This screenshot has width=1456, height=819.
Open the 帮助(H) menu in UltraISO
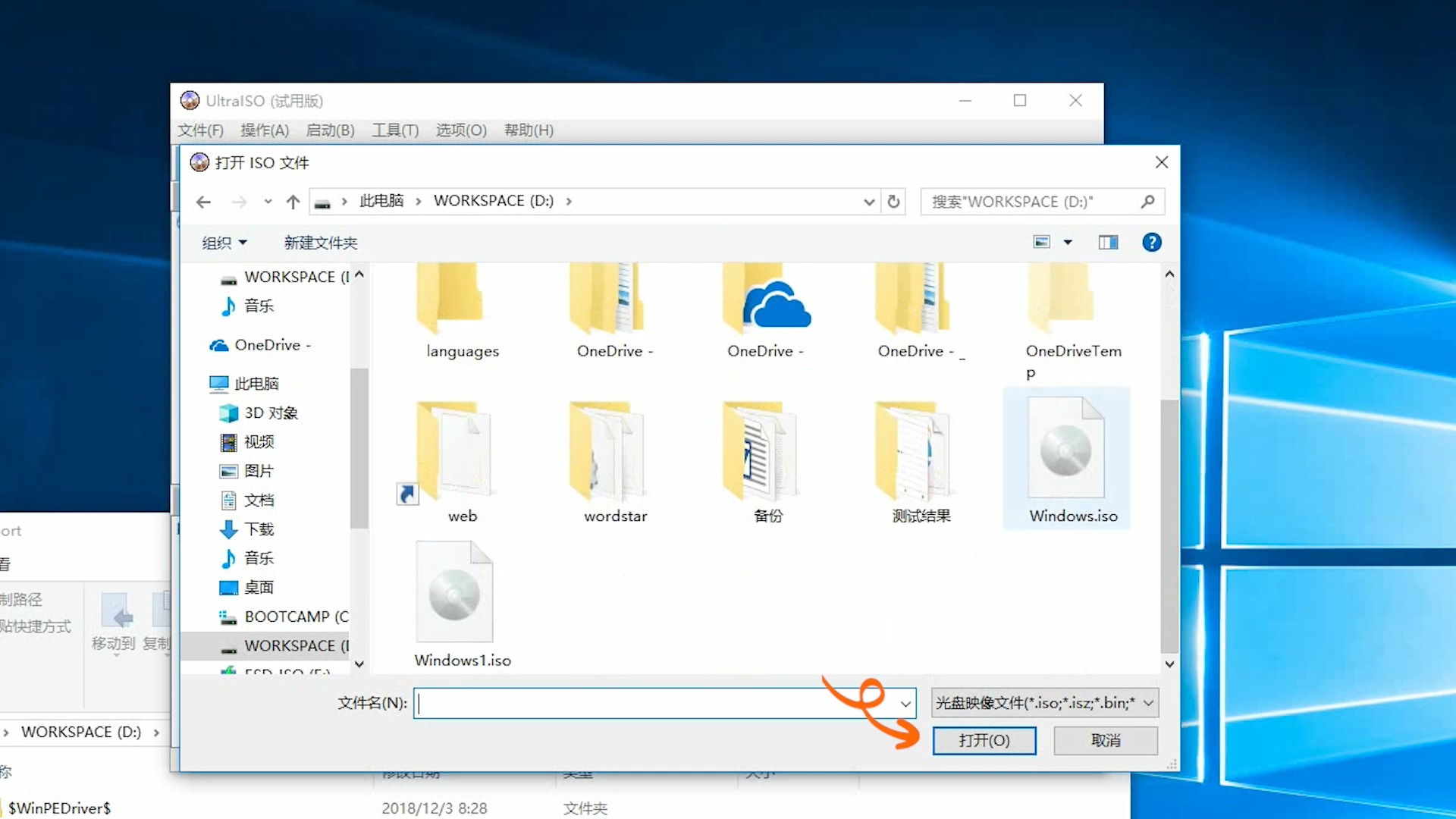pos(529,130)
